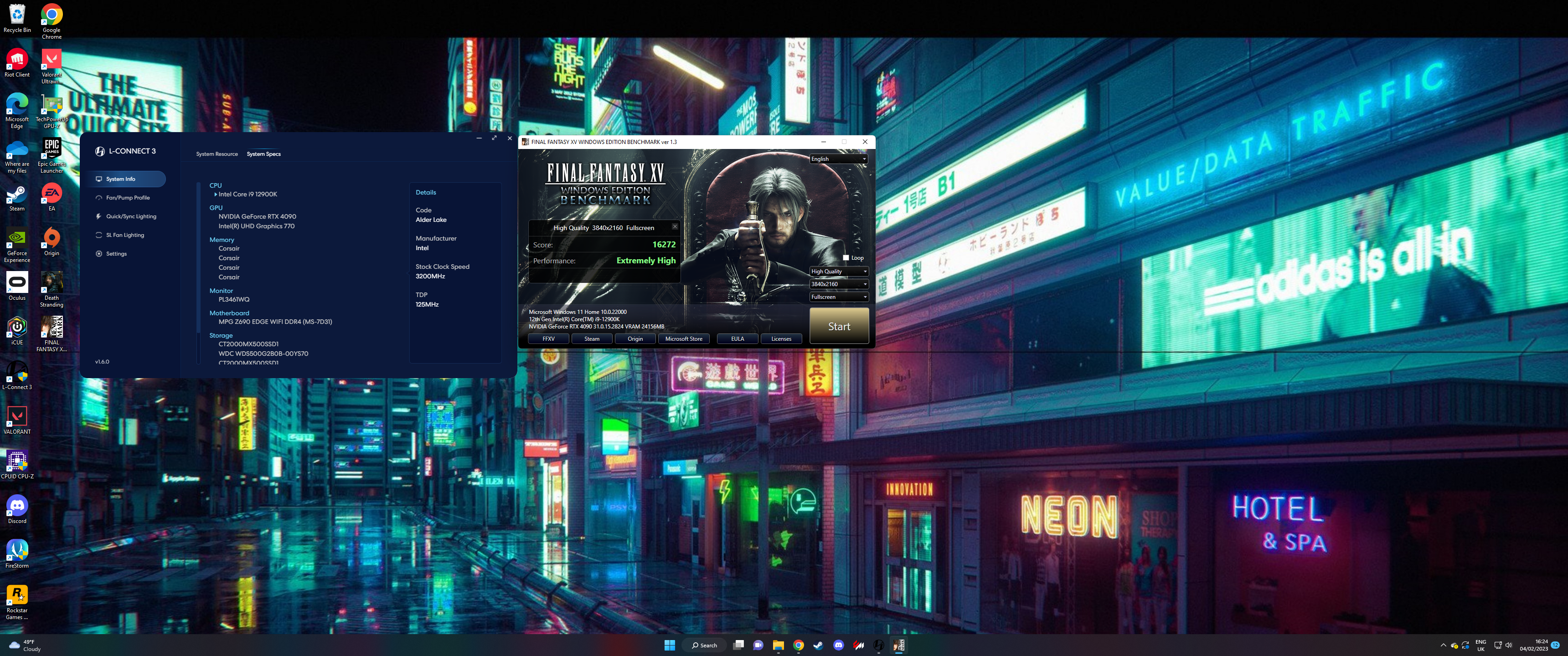Screen dimensions: 1568x656
Task: Dismiss the benchmark score panel with X
Action: tap(675, 226)
